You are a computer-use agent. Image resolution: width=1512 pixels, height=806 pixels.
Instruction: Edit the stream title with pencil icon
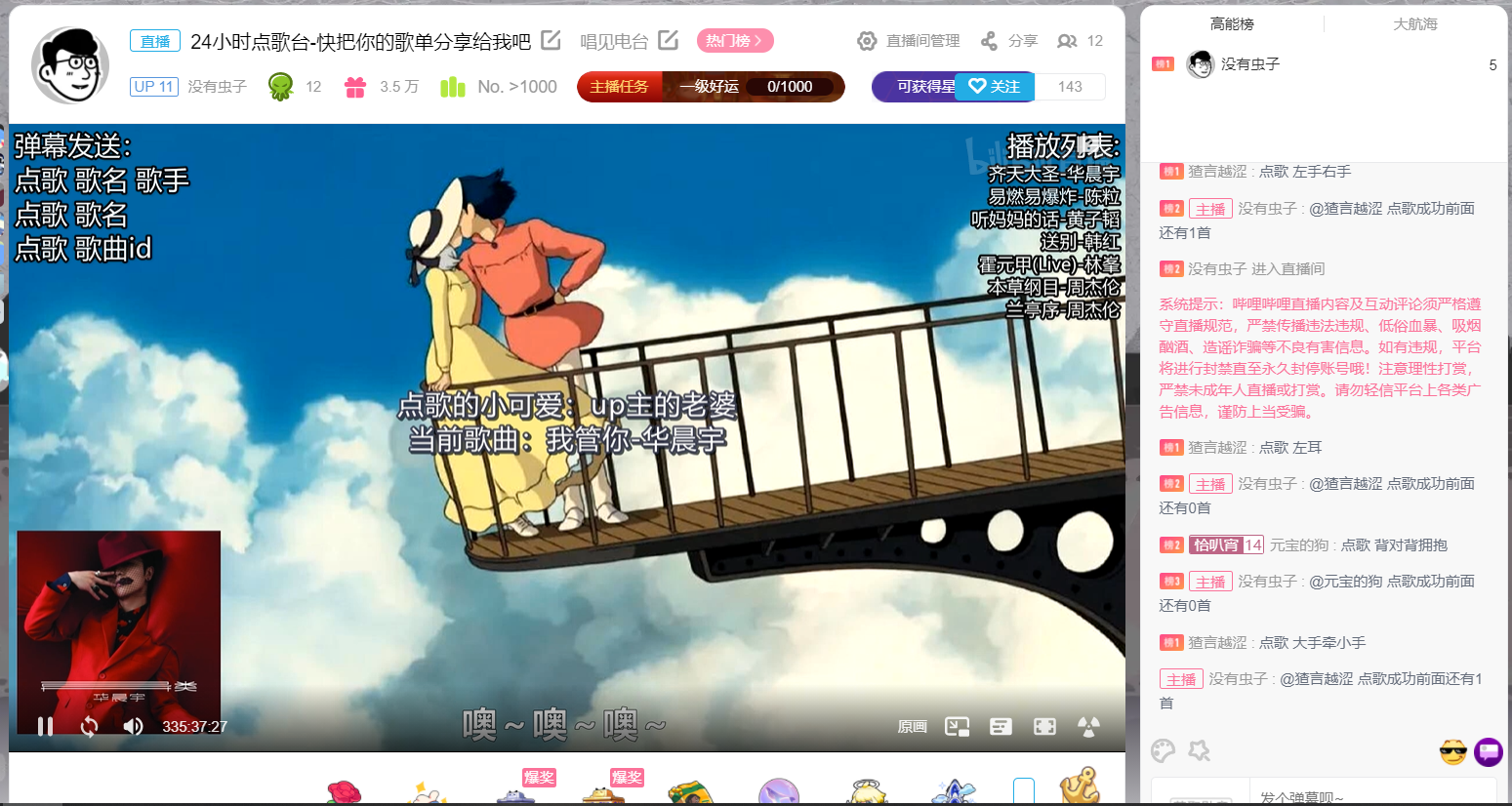[551, 40]
